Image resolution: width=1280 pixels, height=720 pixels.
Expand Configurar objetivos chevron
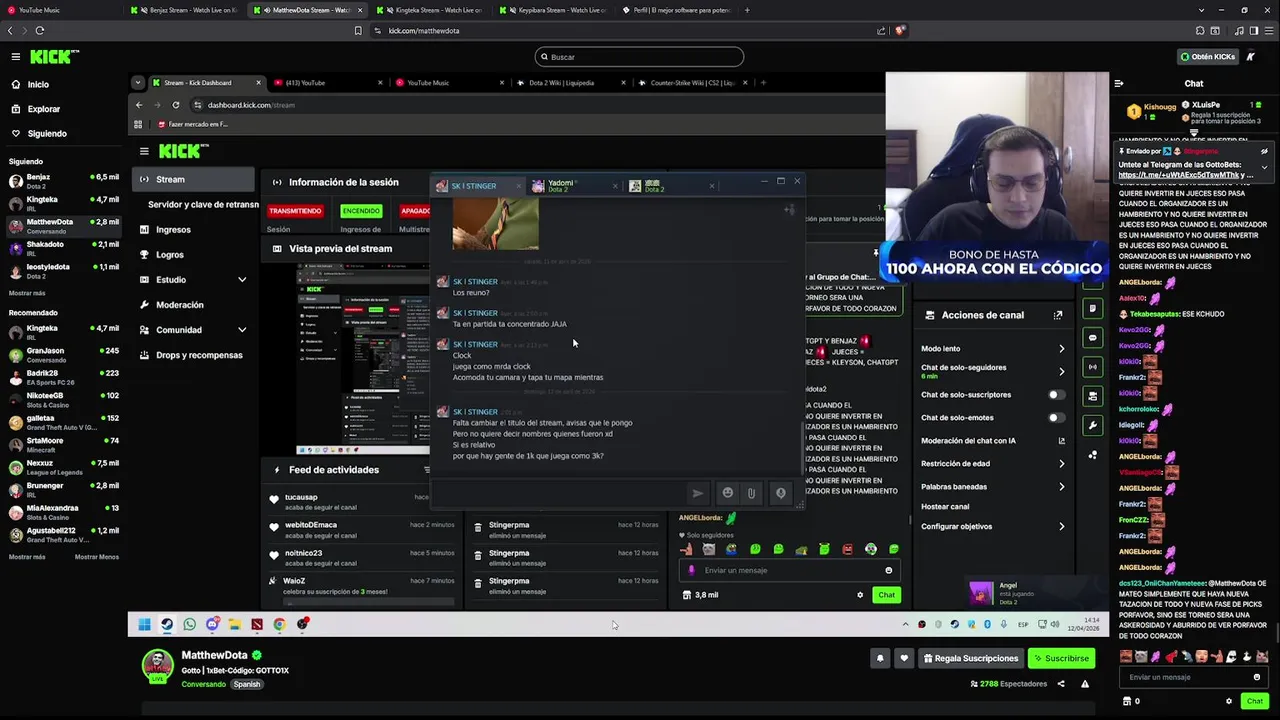(x=1062, y=527)
